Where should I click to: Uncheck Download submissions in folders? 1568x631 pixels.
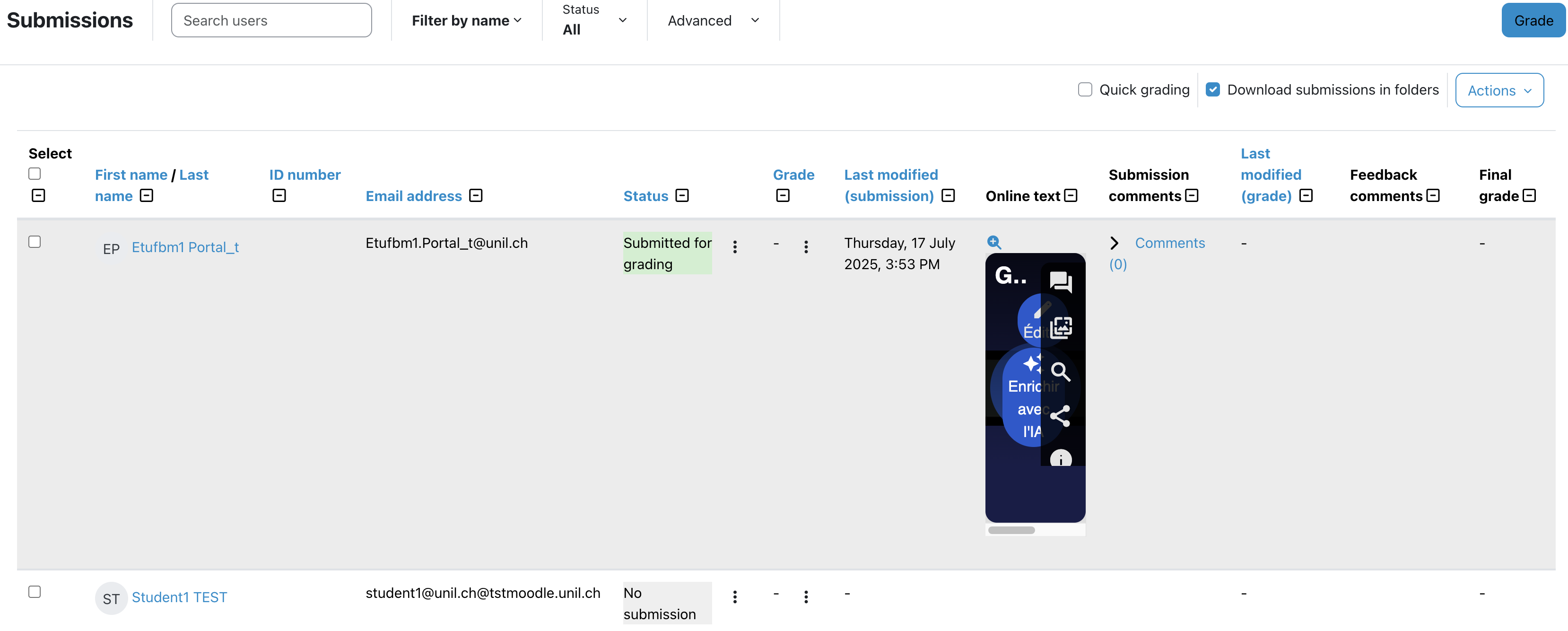point(1212,89)
